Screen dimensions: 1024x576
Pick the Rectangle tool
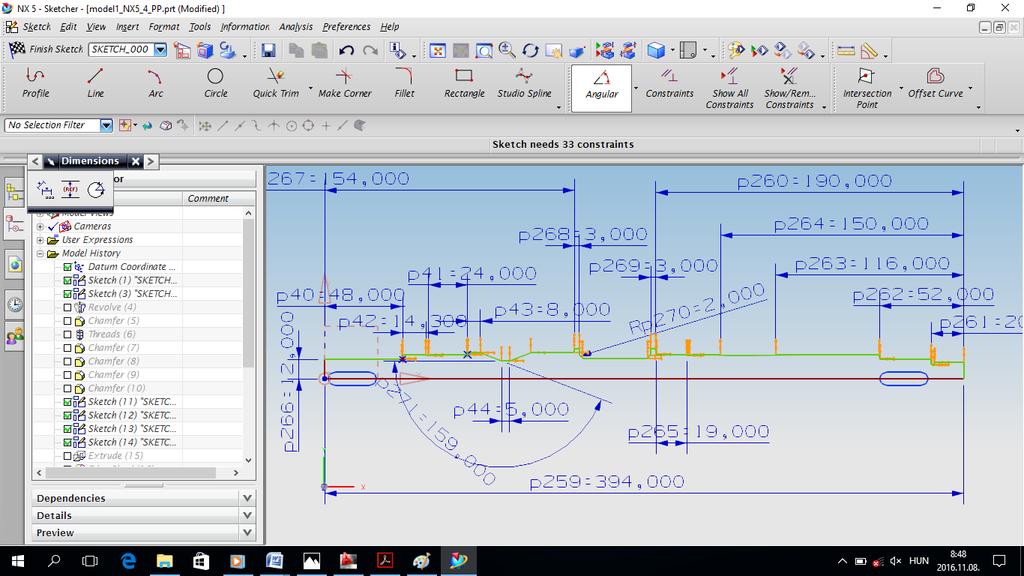point(464,83)
